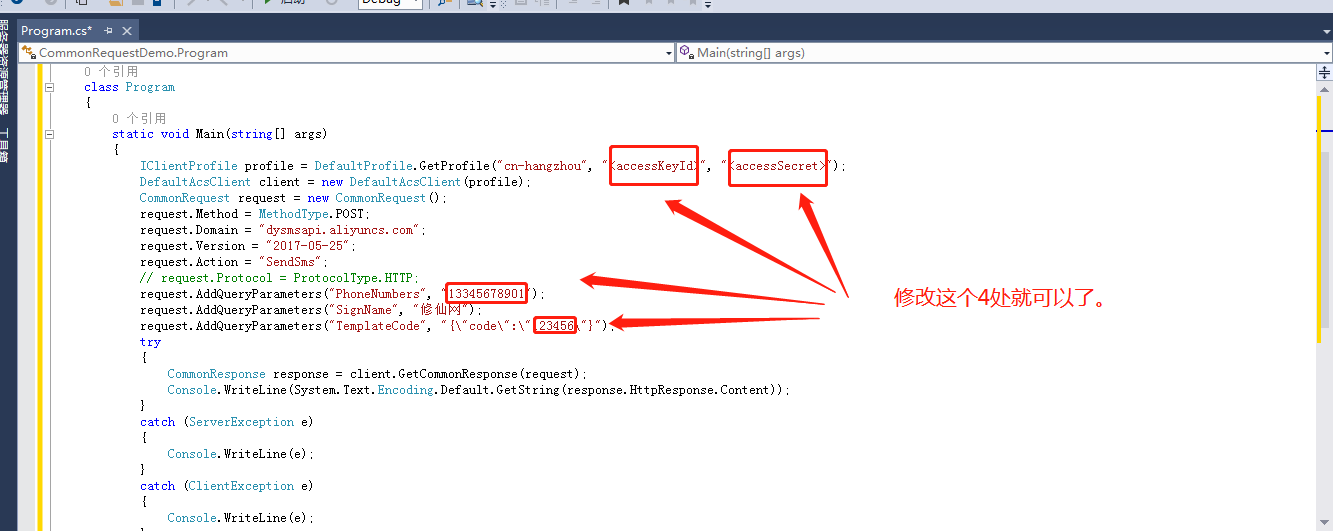Screen dimensions: 1333x531
Task: Click 'MethodType.POST' in the code
Action: tap(313, 214)
